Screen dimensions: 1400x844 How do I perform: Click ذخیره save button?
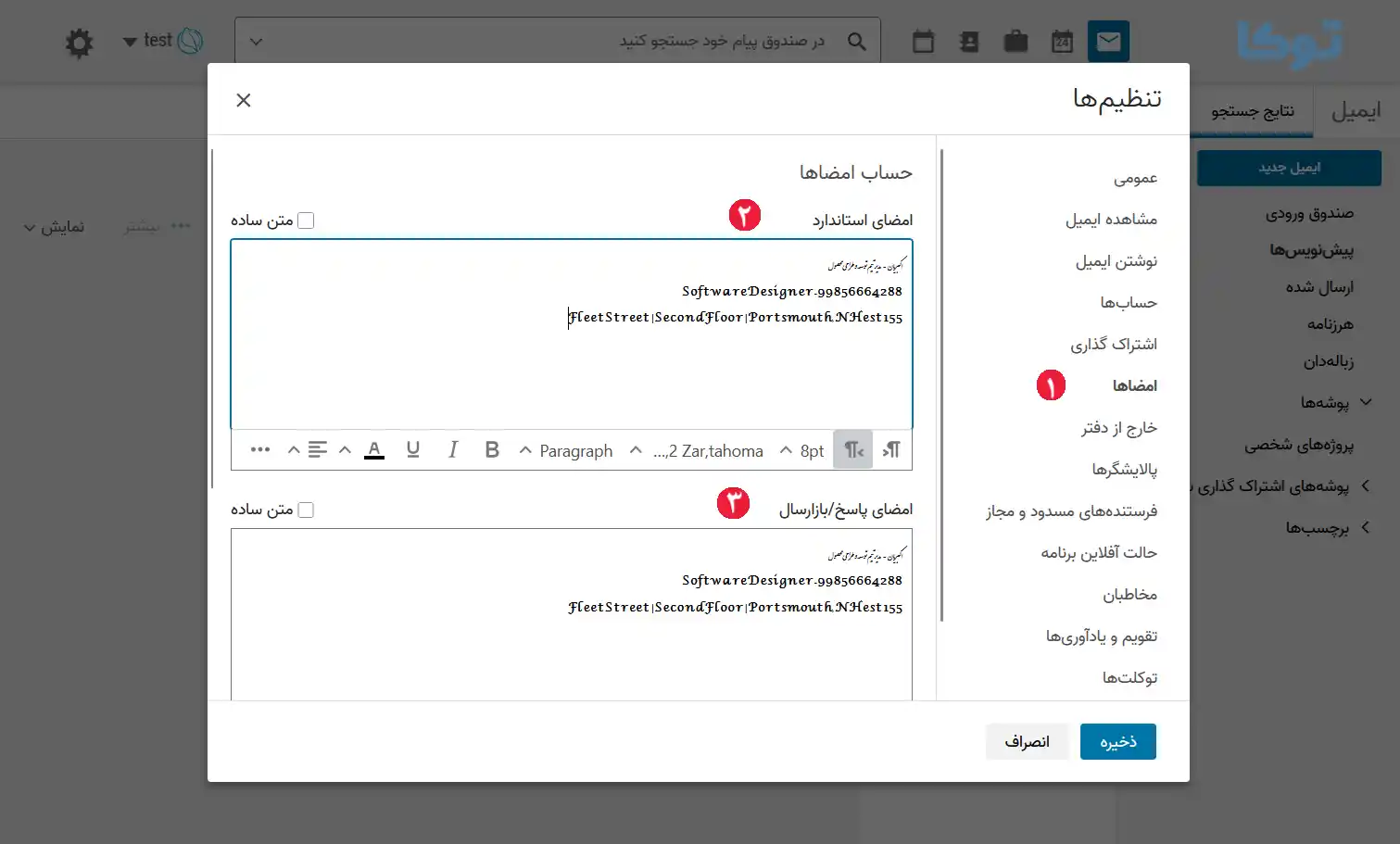pyautogui.click(x=1117, y=742)
